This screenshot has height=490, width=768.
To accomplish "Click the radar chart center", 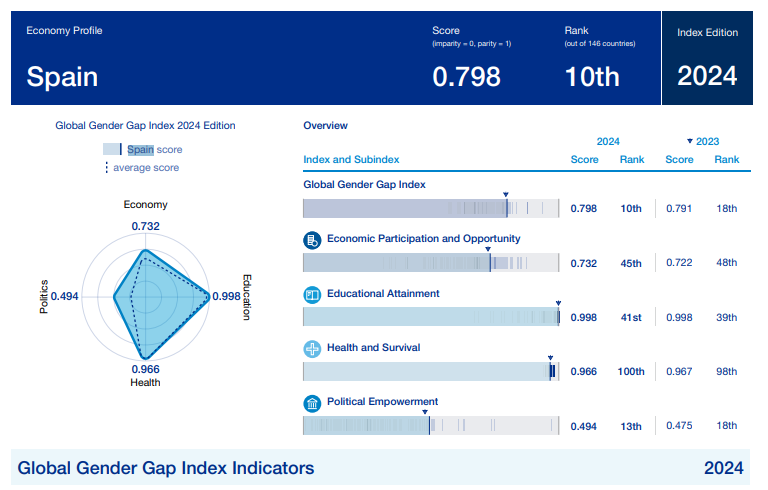I will (145, 296).
